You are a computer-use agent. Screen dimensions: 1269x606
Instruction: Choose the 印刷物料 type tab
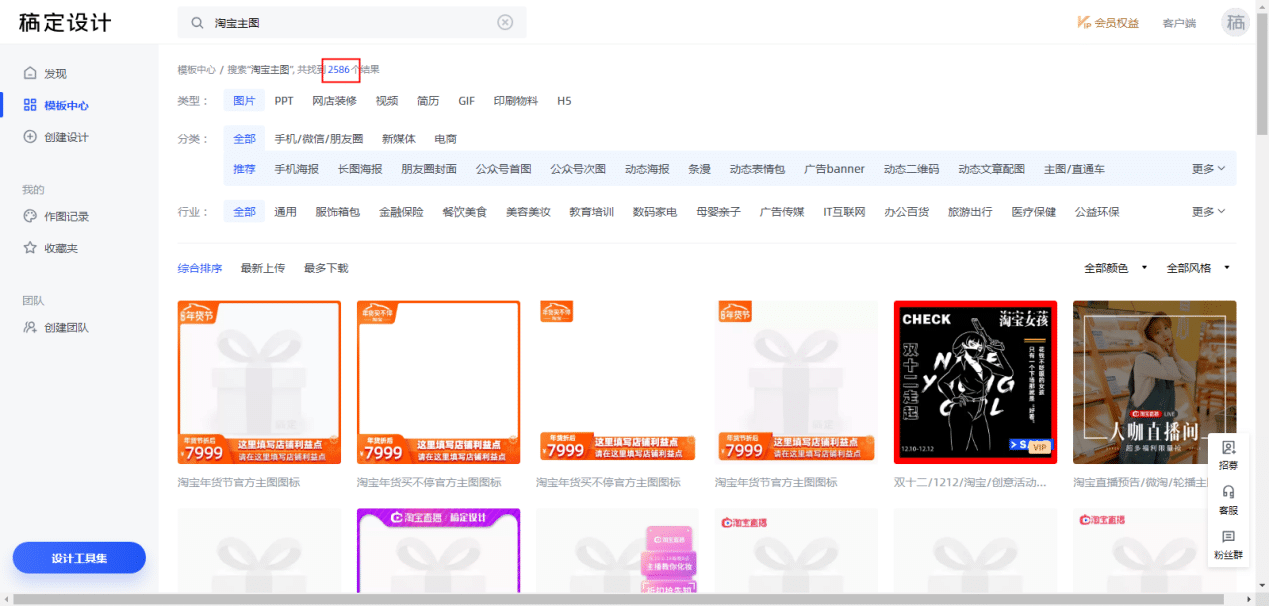tap(515, 101)
